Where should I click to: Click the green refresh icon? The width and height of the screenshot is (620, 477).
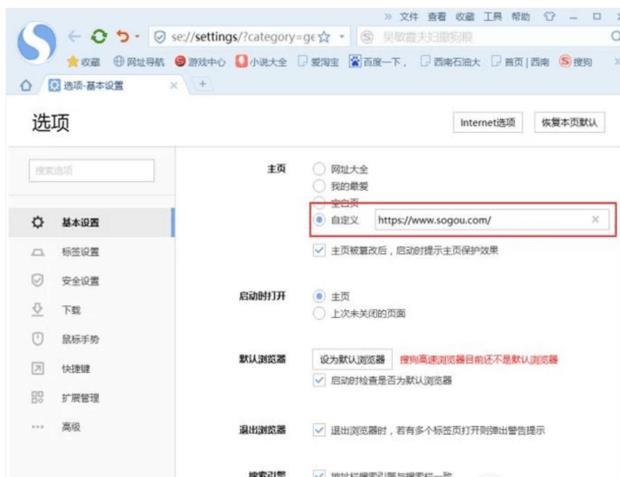tap(99, 37)
